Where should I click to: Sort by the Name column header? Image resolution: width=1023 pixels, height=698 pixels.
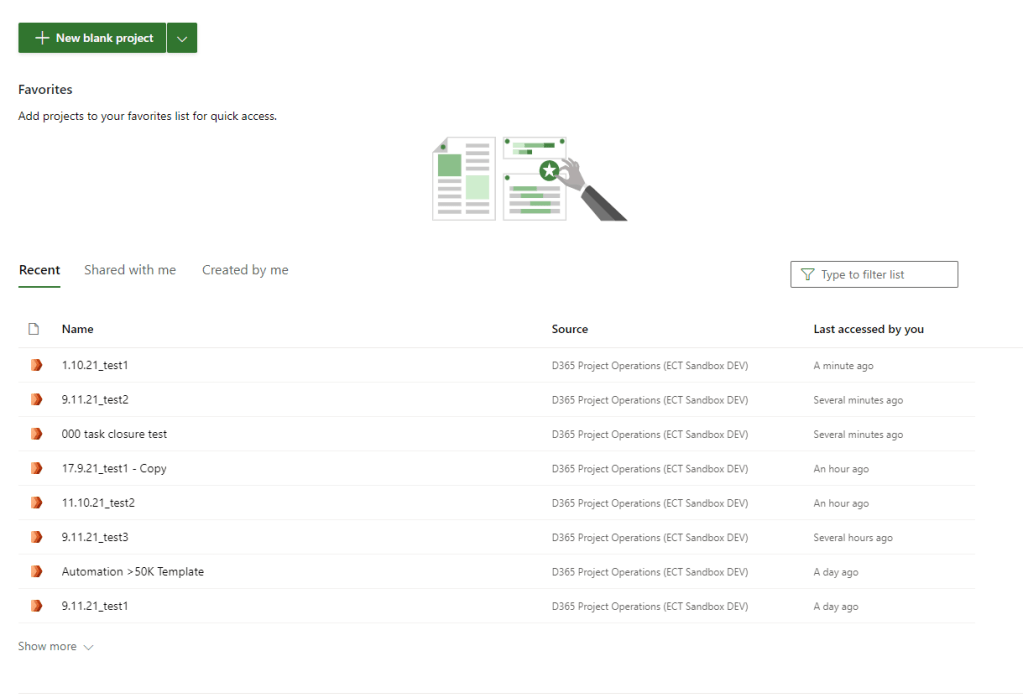click(77, 329)
